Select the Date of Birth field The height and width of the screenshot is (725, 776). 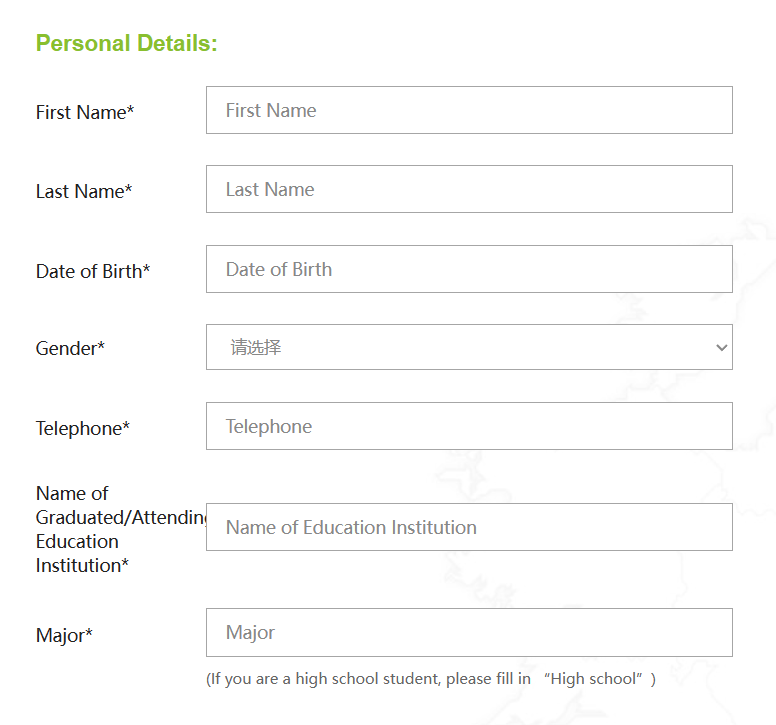[x=469, y=269]
